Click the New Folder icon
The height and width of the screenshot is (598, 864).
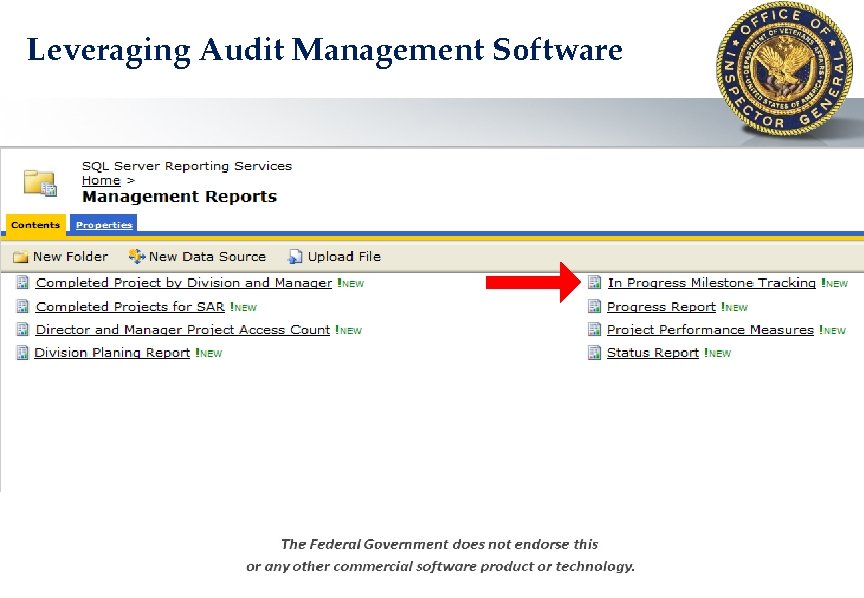[x=20, y=257]
